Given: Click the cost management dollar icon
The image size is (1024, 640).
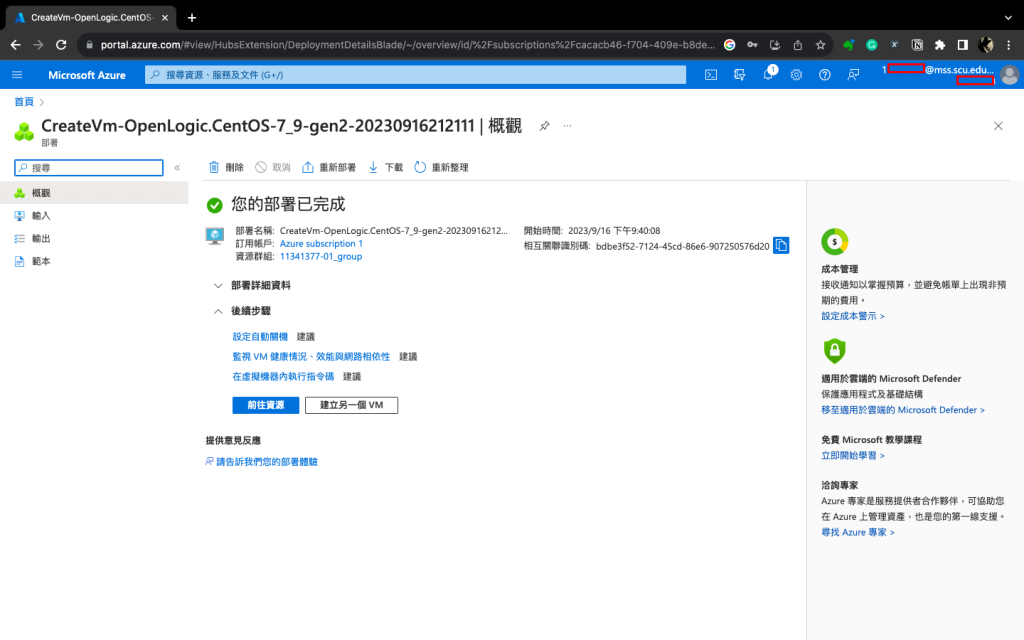Looking at the screenshot, I should 835,242.
